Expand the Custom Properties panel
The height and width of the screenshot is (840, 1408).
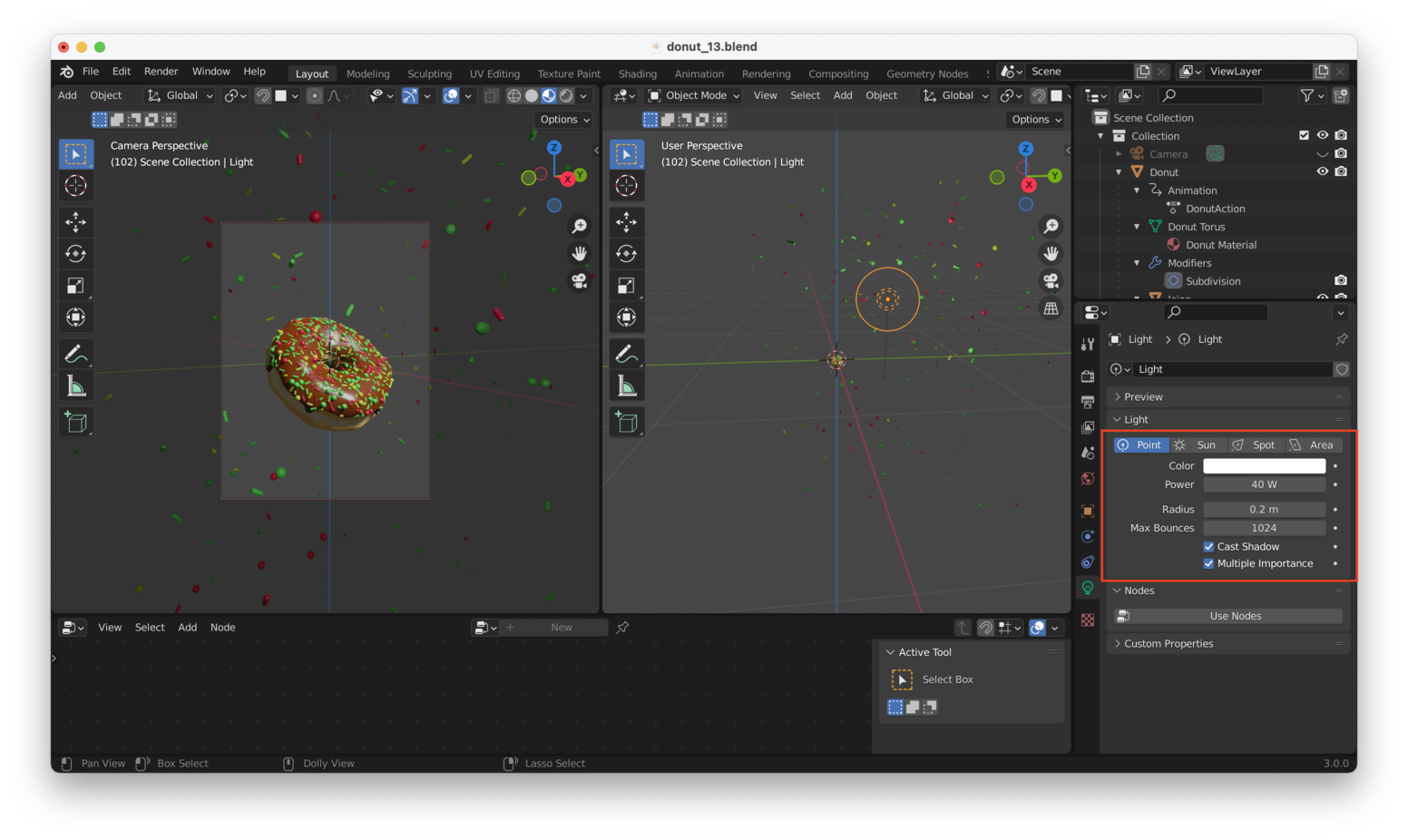click(1168, 644)
